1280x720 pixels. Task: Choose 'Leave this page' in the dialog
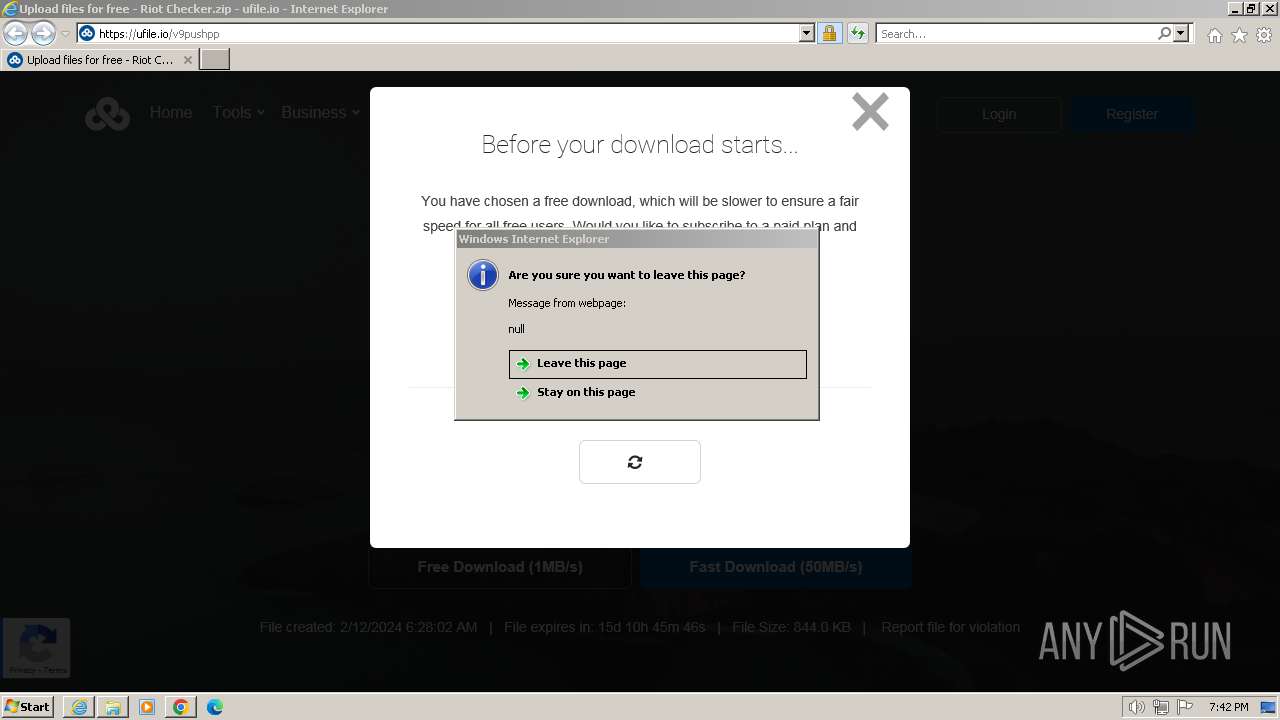click(x=657, y=364)
